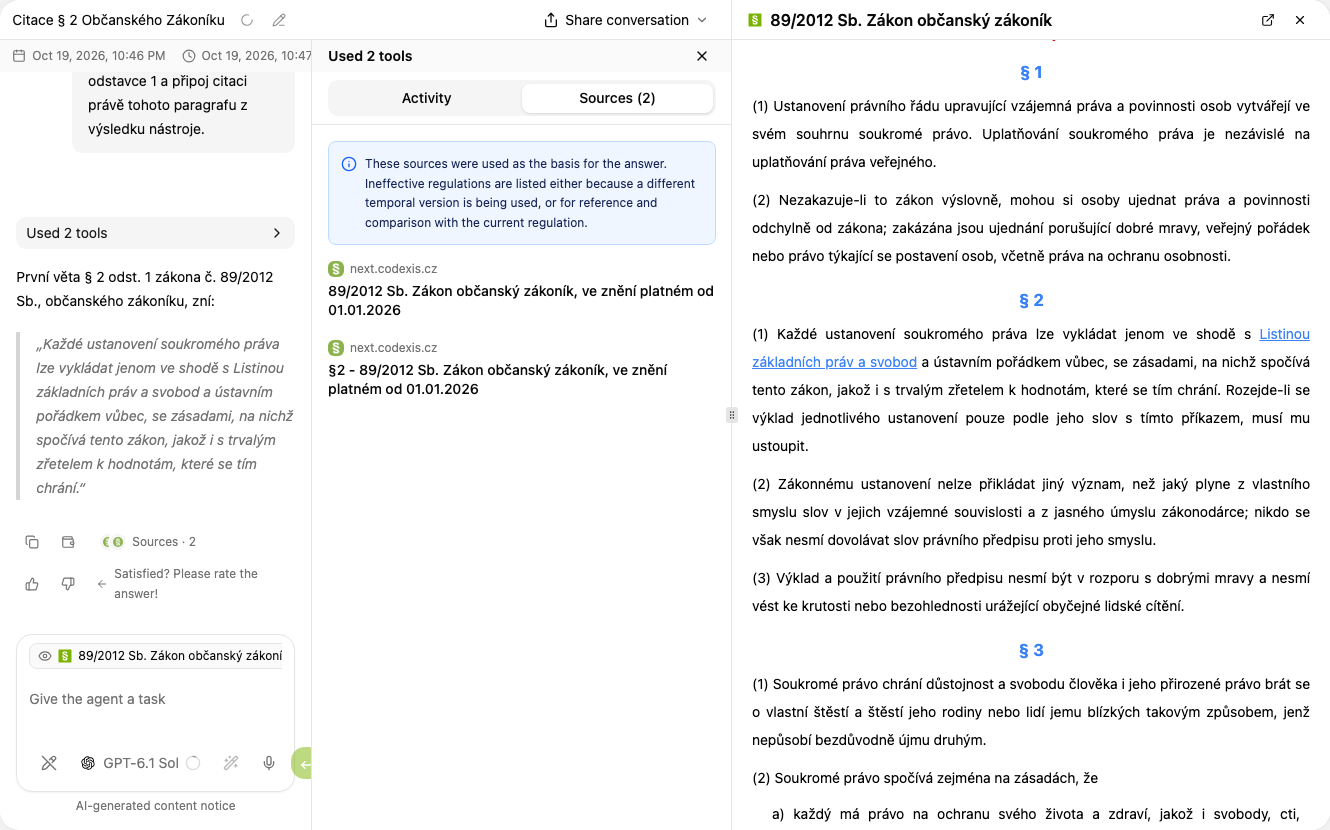Click the blue info icon in the sources notice
The width and height of the screenshot is (1330, 830).
[349, 164]
